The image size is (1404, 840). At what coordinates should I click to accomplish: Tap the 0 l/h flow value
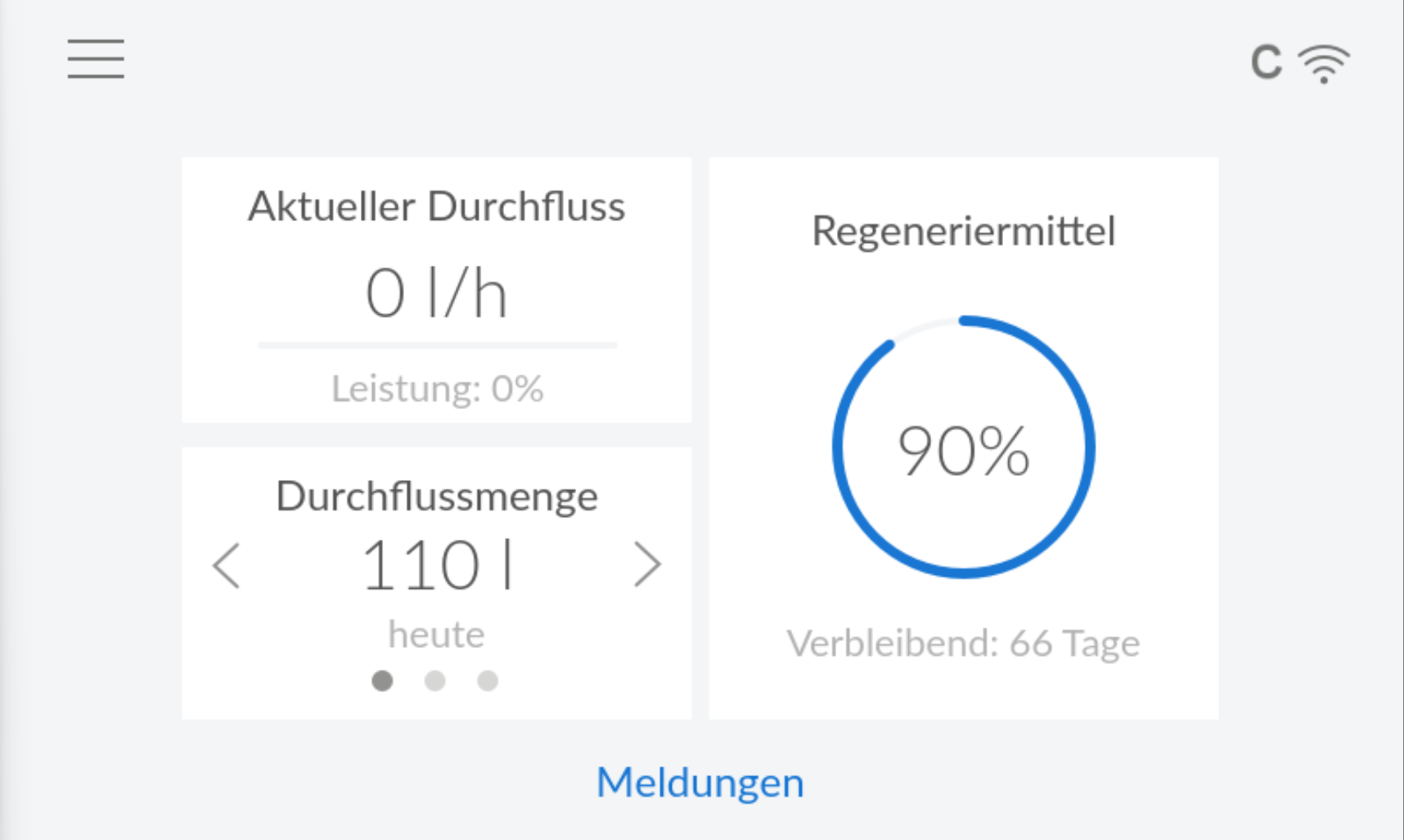click(x=437, y=294)
